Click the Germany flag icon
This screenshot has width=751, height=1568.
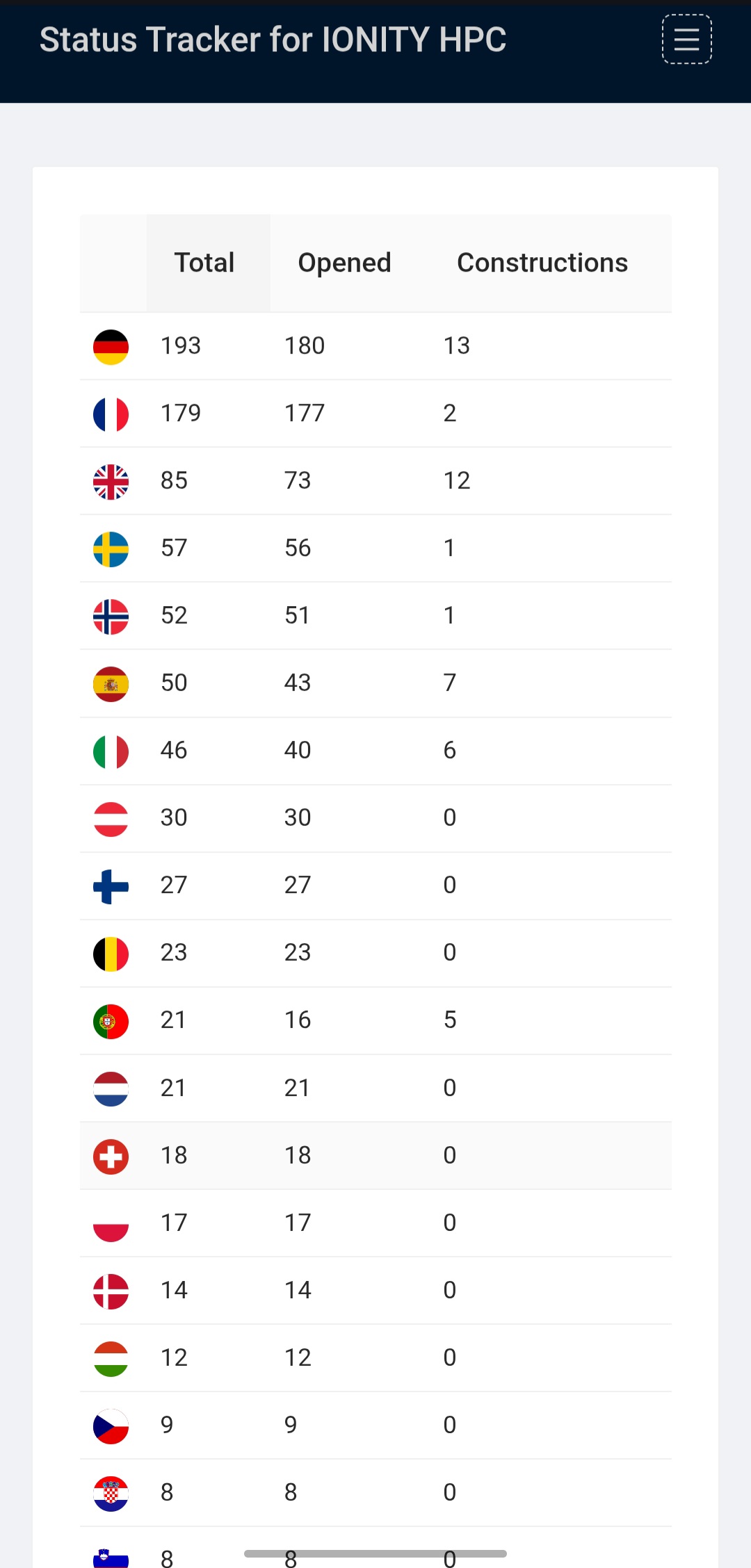111,347
